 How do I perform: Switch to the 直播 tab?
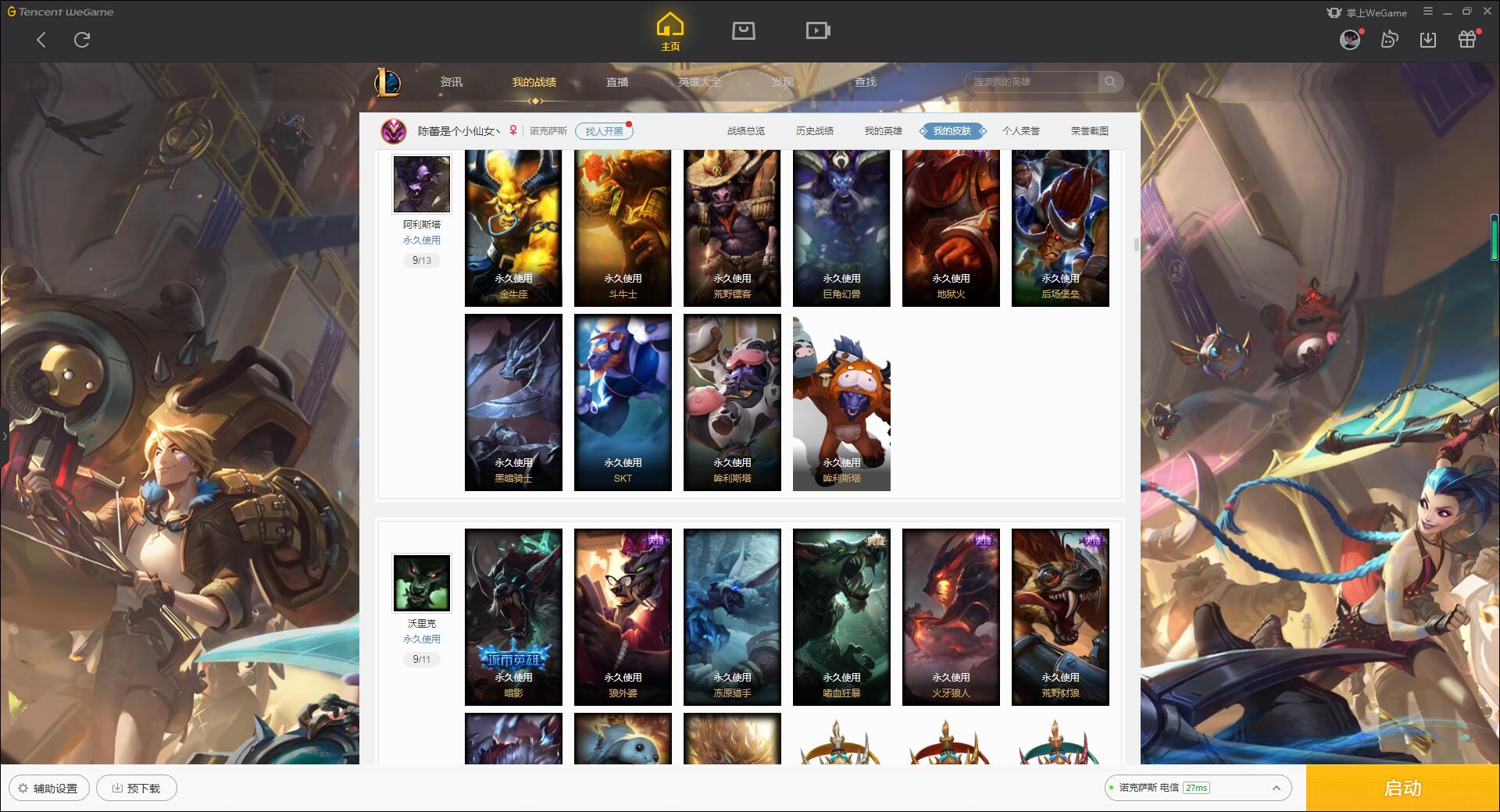pos(617,82)
